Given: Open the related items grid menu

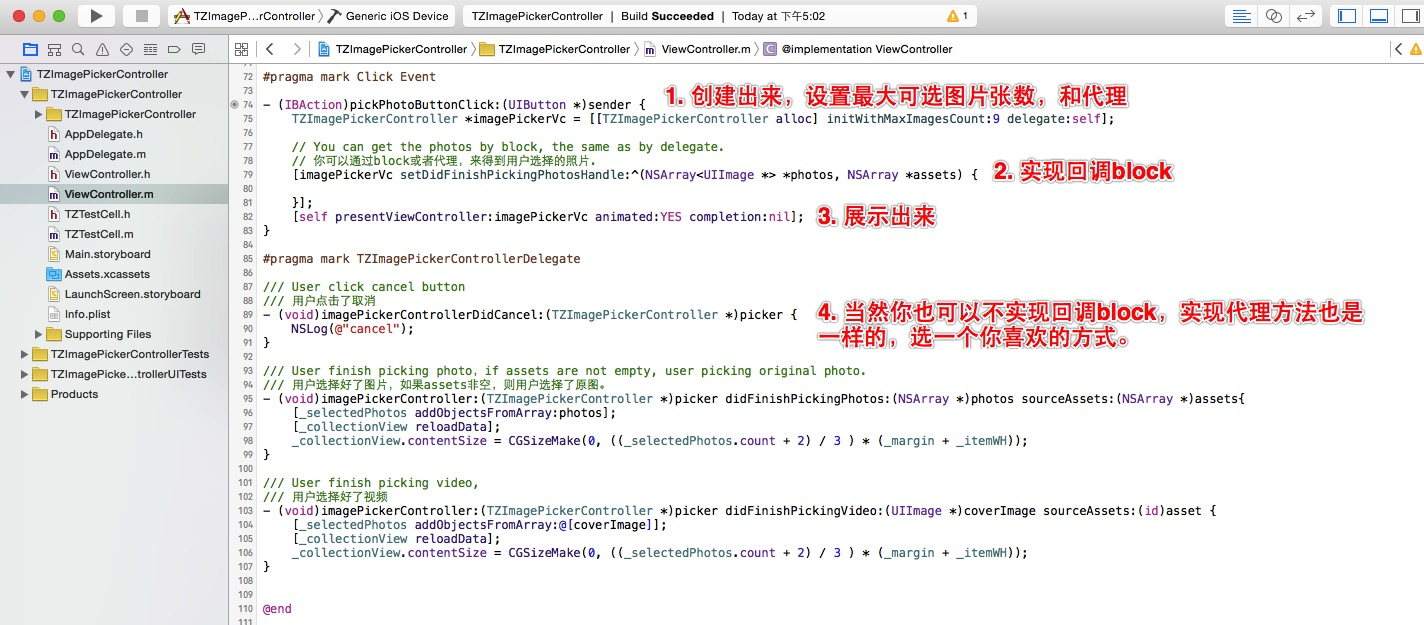Looking at the screenshot, I should point(241,49).
